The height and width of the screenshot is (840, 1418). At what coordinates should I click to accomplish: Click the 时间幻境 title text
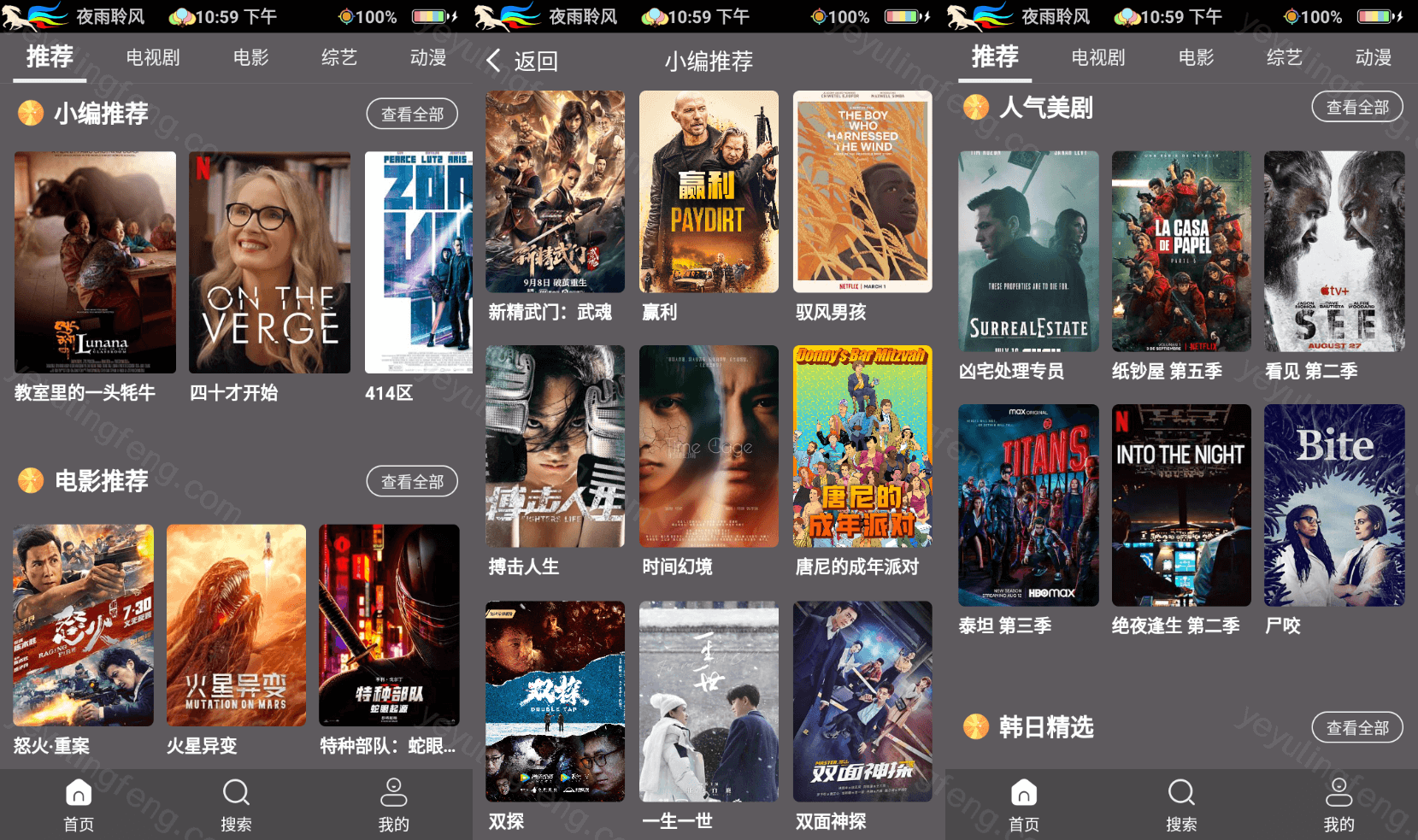[x=677, y=567]
